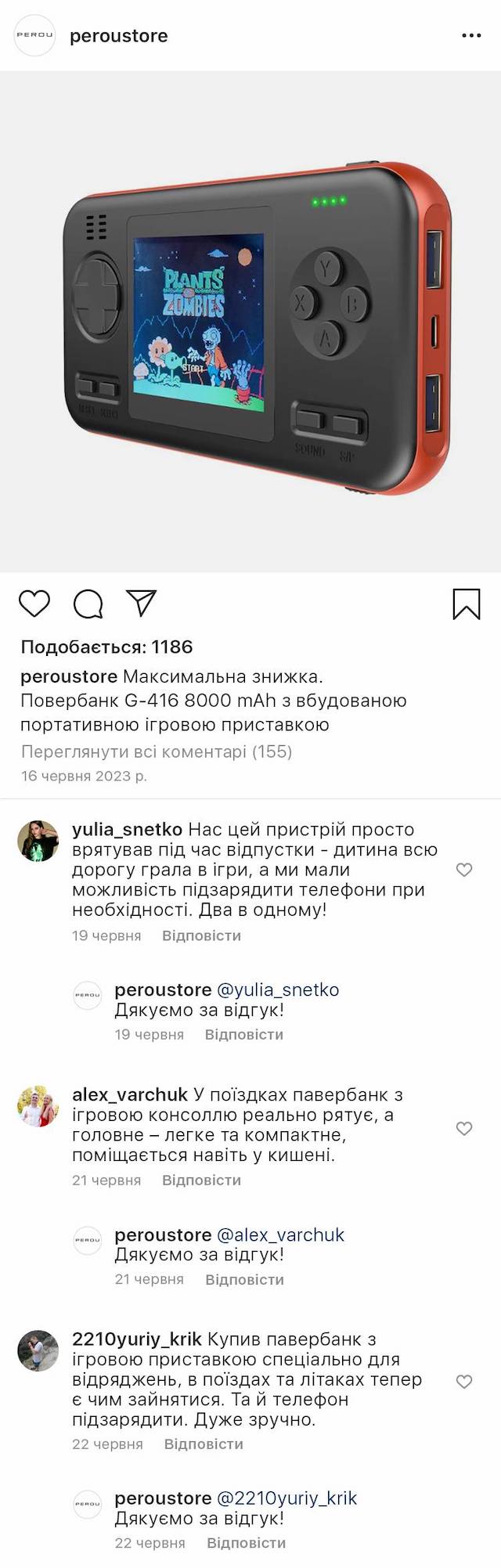Reply to alex_varchuk's comment

click(x=201, y=1180)
